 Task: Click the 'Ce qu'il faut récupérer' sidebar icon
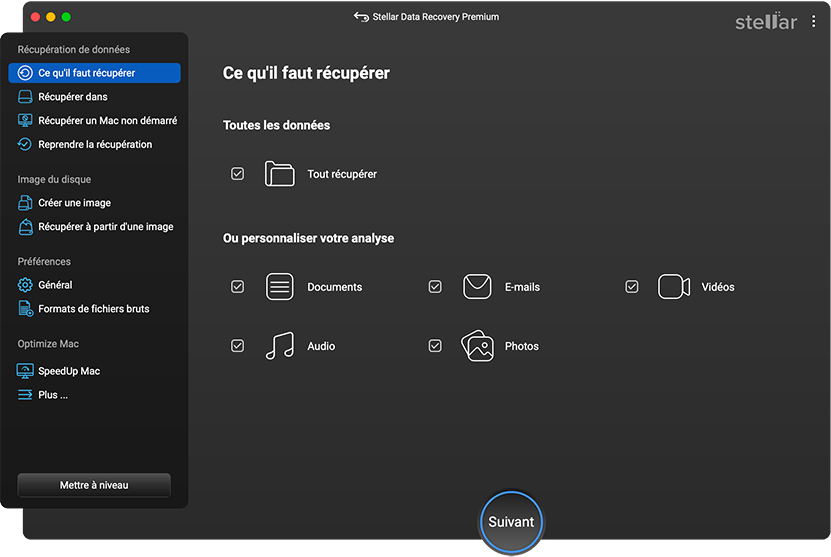(25, 73)
